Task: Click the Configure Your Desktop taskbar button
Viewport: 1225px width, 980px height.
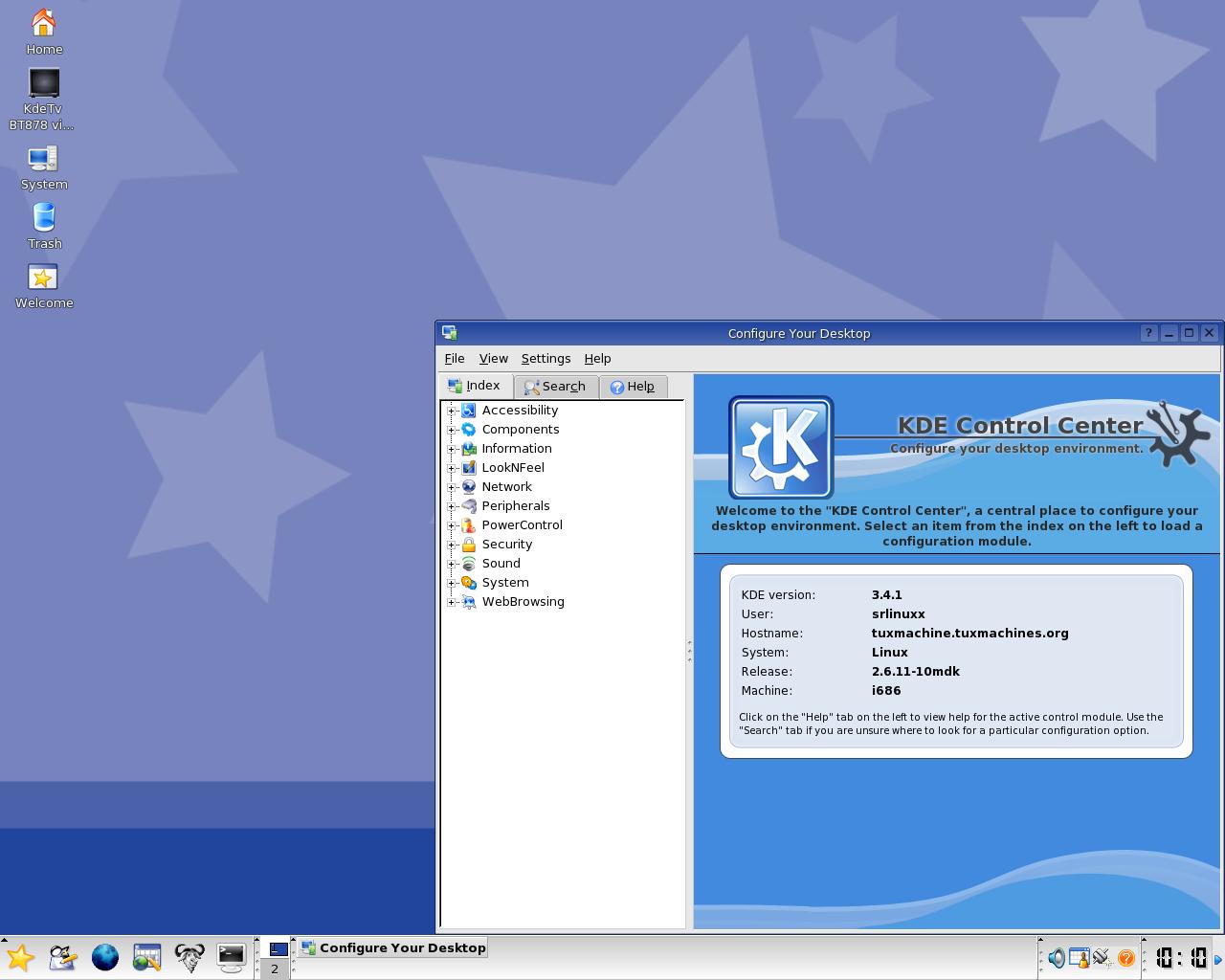Action: (x=392, y=947)
